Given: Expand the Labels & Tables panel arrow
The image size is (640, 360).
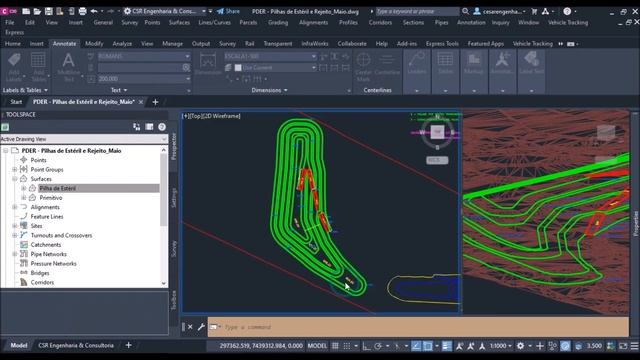Looking at the screenshot, I should (x=46, y=90).
